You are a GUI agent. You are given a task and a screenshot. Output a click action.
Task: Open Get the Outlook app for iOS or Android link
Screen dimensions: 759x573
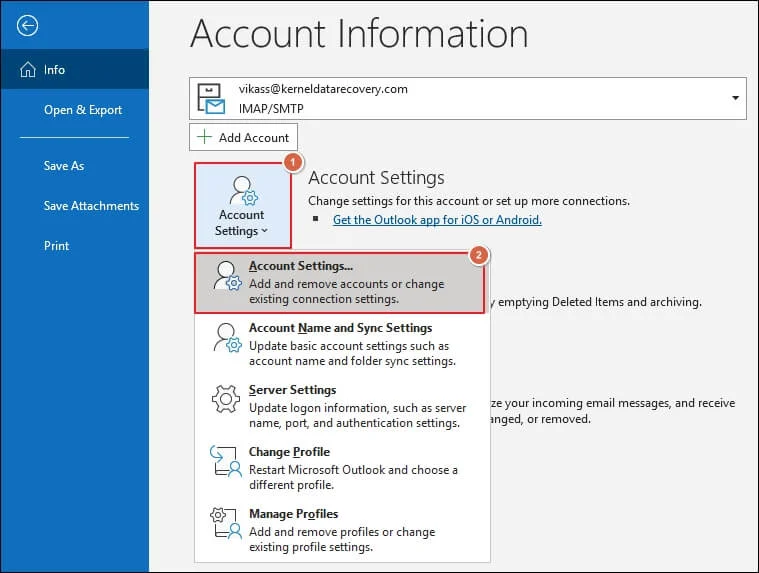click(x=437, y=220)
